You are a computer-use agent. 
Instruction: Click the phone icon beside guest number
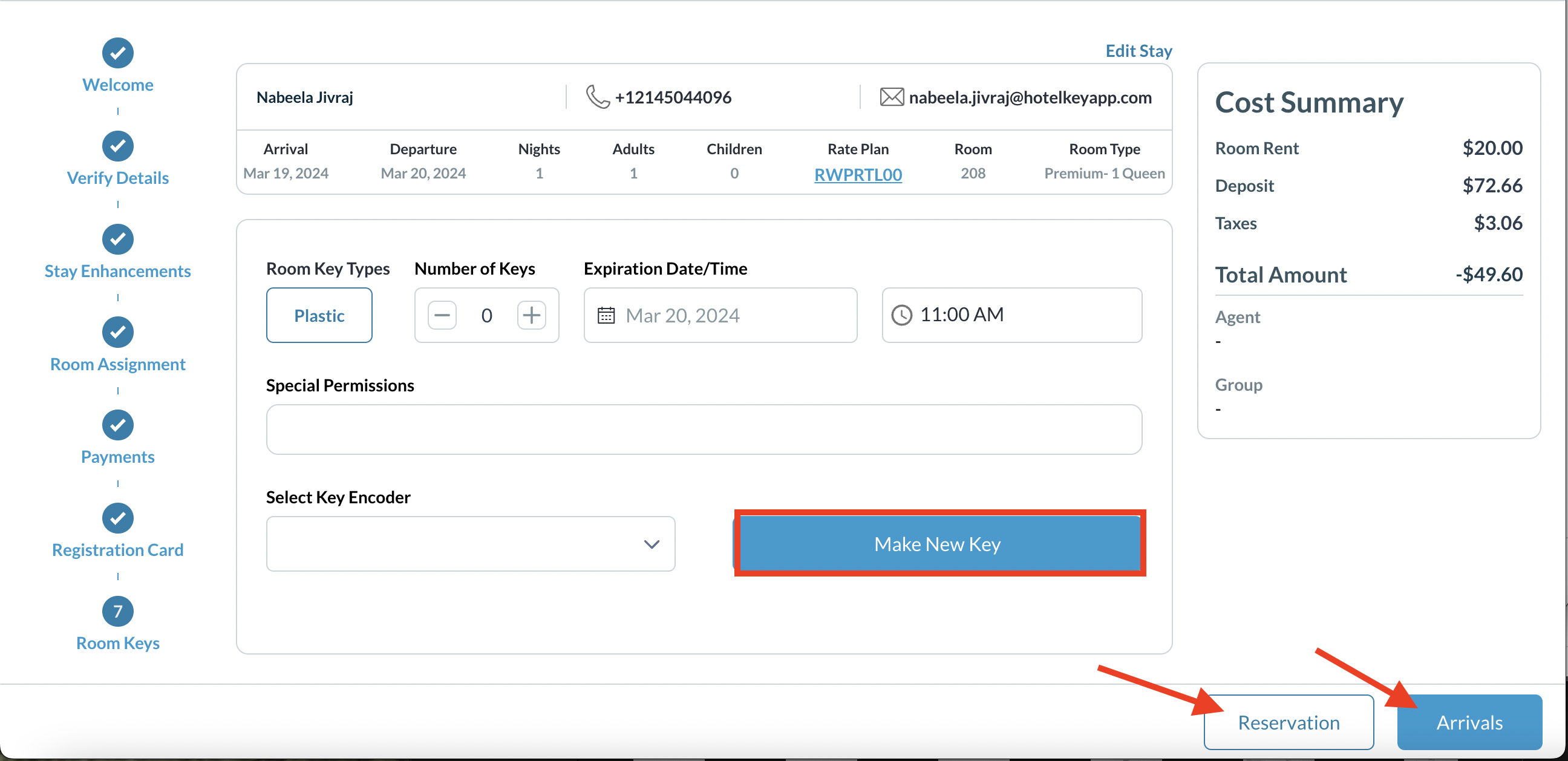pos(597,97)
